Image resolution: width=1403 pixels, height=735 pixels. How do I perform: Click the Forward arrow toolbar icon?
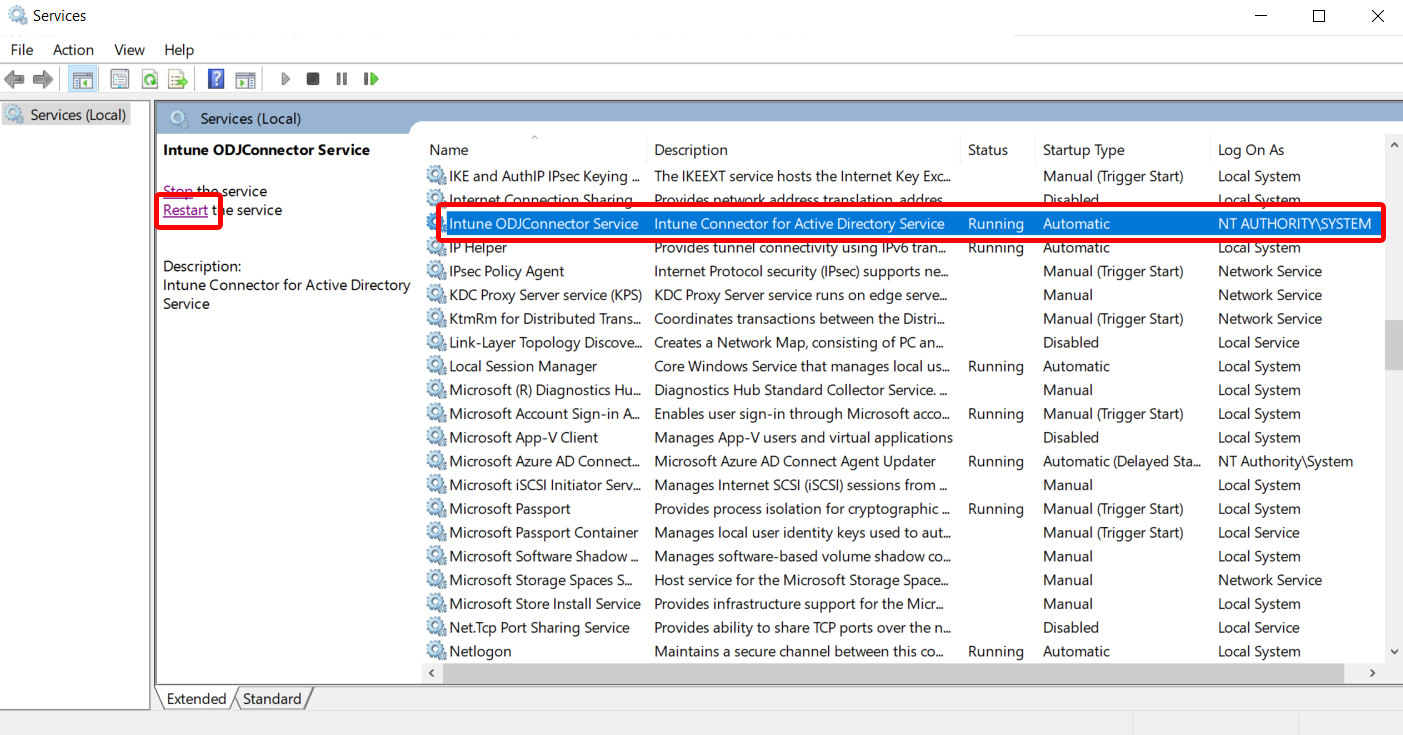tap(42, 79)
